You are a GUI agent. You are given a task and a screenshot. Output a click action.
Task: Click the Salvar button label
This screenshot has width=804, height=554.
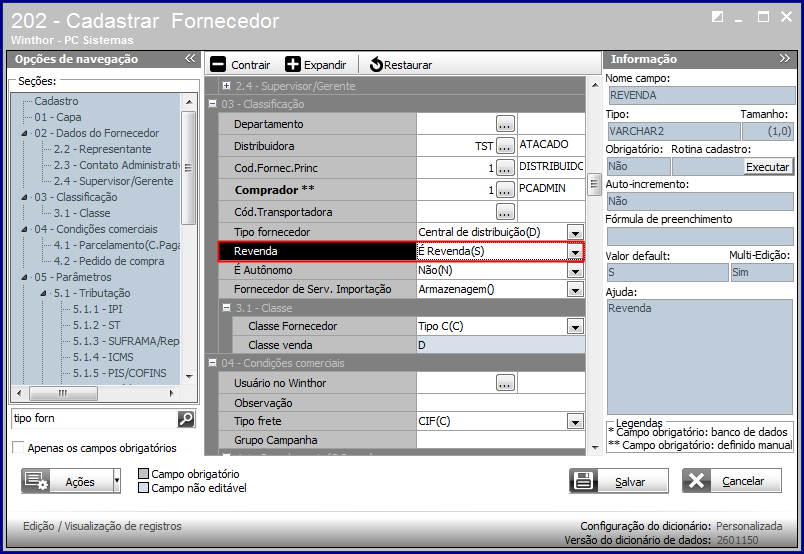point(630,482)
